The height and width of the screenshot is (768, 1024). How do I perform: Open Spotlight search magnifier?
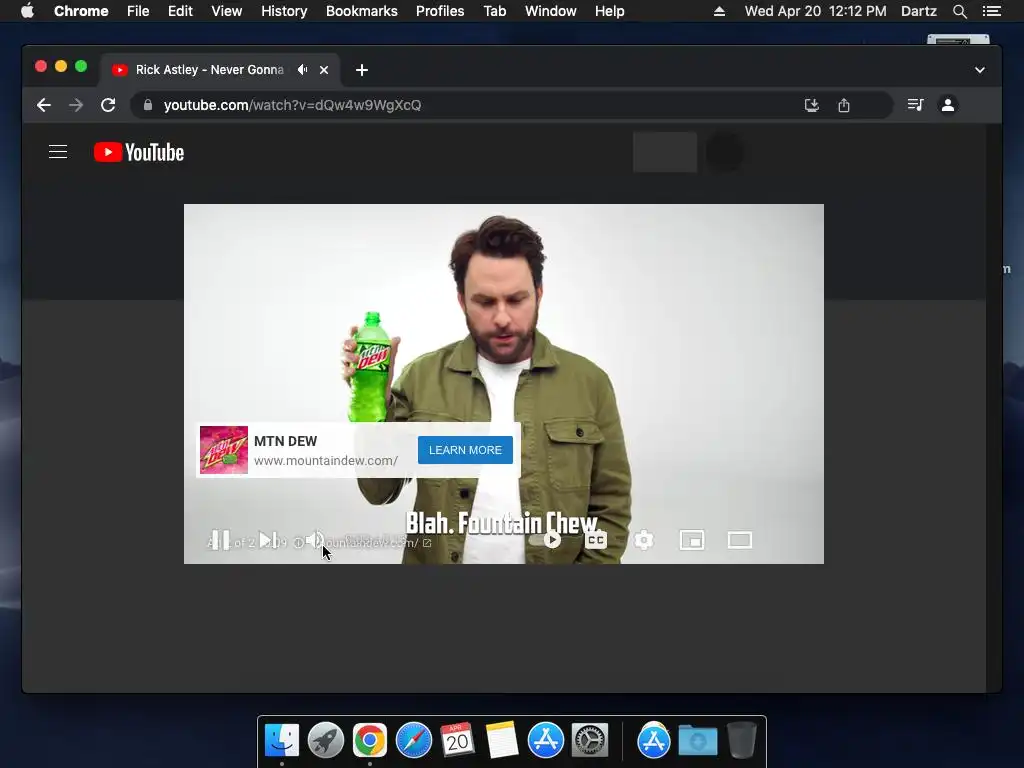960,11
